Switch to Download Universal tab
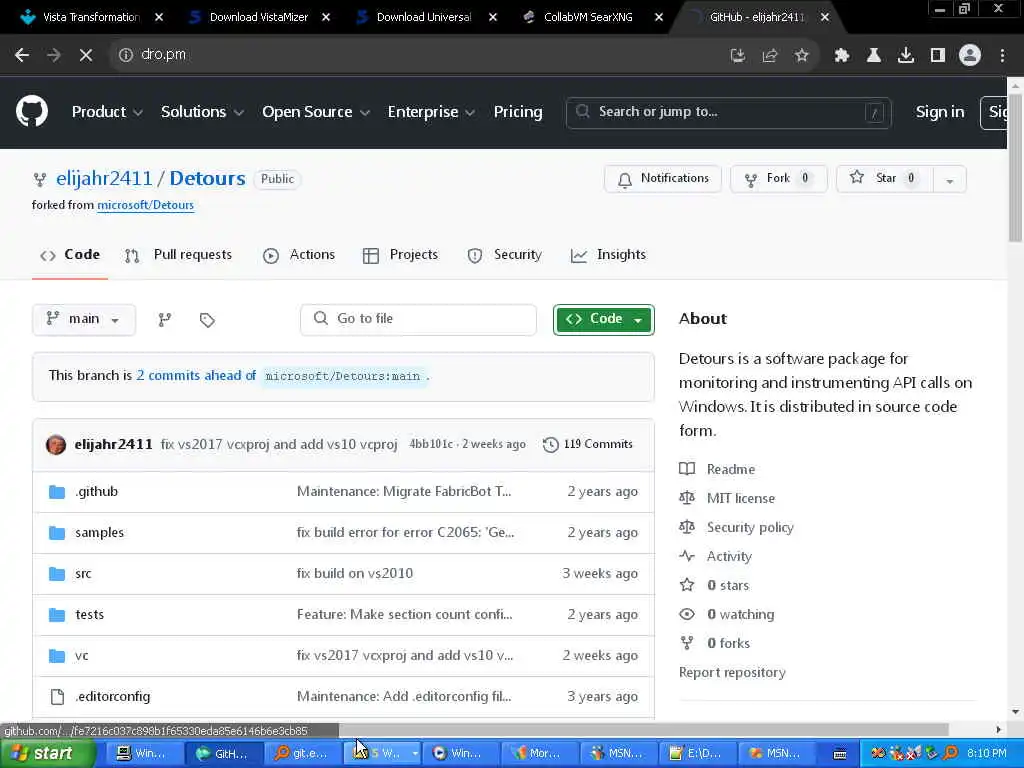 (424, 17)
